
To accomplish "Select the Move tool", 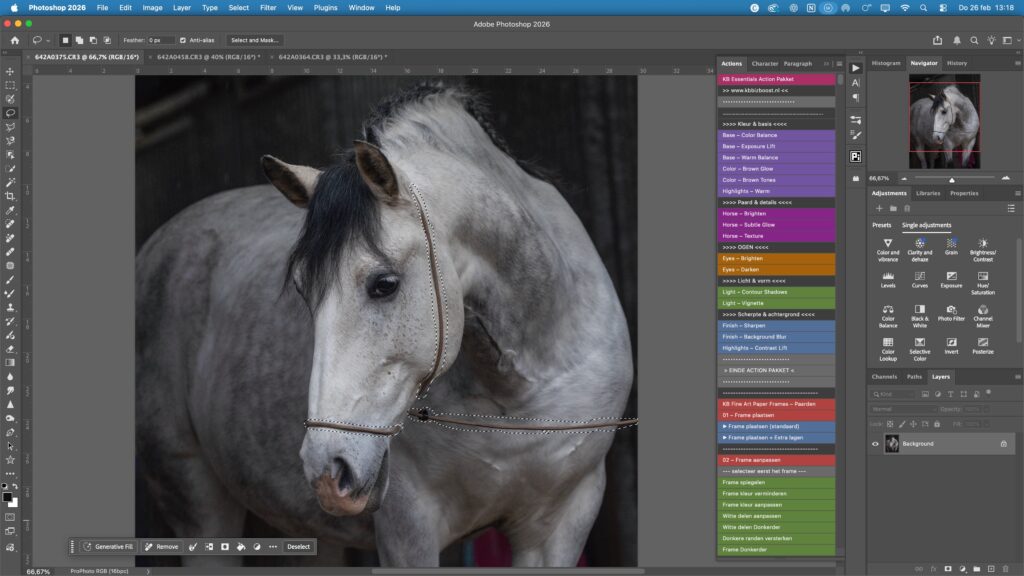I will (10, 71).
